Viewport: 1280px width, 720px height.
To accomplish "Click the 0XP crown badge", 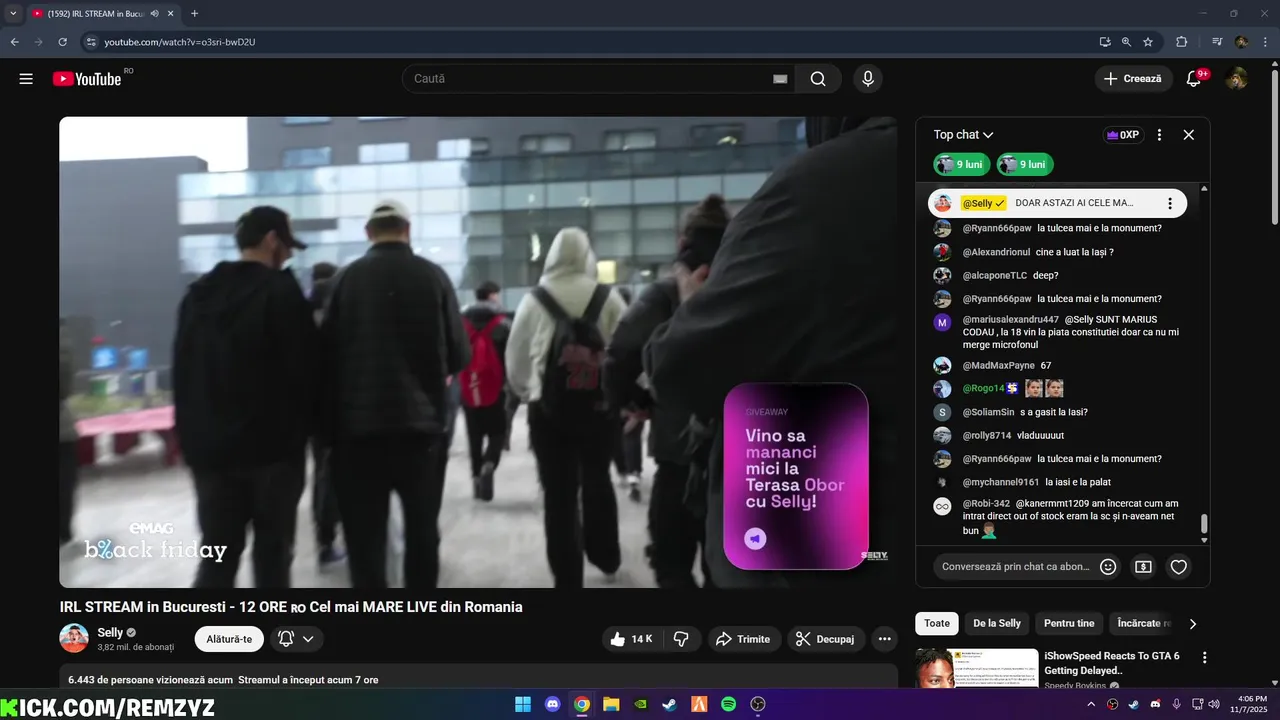I will coord(1124,135).
